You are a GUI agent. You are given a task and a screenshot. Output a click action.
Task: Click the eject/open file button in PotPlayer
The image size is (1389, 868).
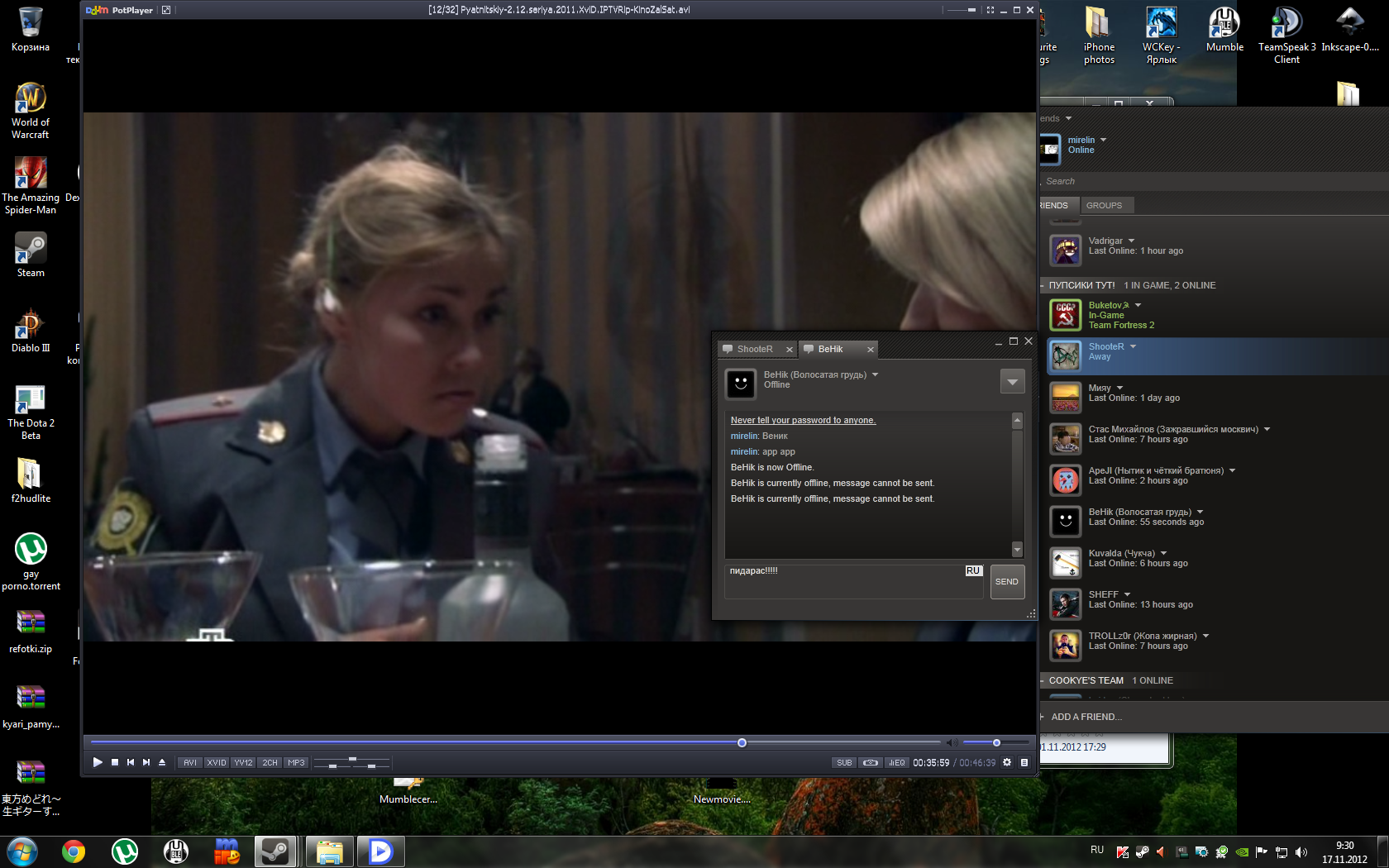coord(162,762)
